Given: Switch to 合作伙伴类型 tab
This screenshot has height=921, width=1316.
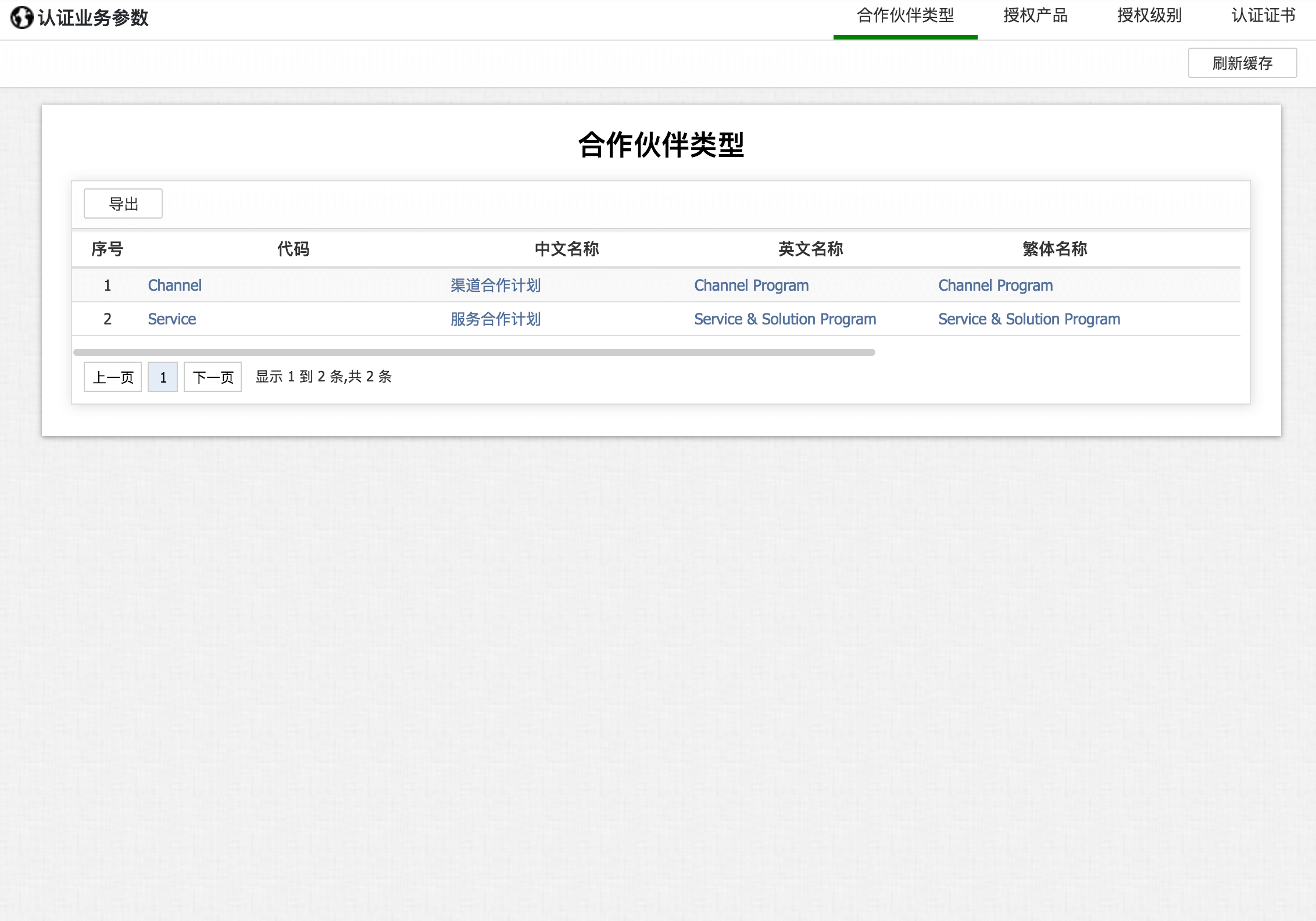Looking at the screenshot, I should [x=904, y=16].
